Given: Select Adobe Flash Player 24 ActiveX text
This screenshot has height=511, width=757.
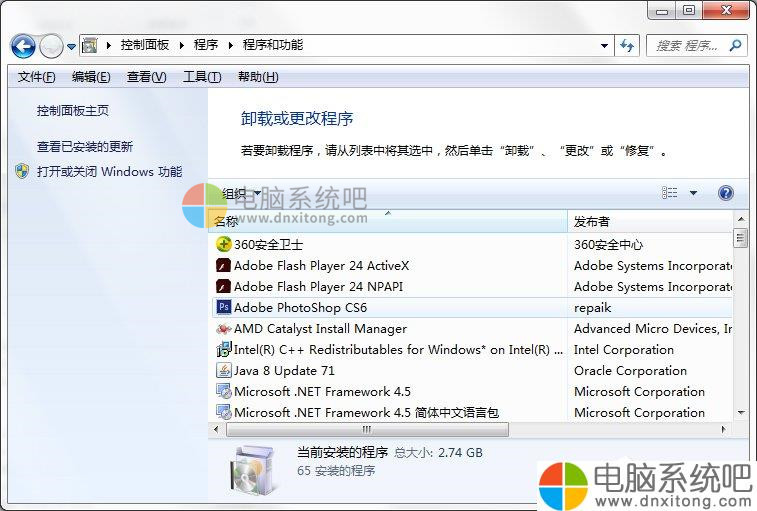Looking at the screenshot, I should pyautogui.click(x=322, y=266).
